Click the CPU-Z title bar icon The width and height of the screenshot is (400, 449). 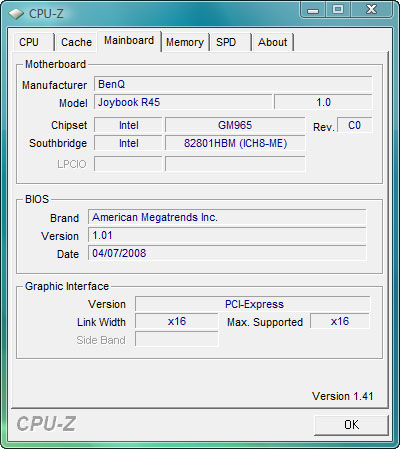16,14
